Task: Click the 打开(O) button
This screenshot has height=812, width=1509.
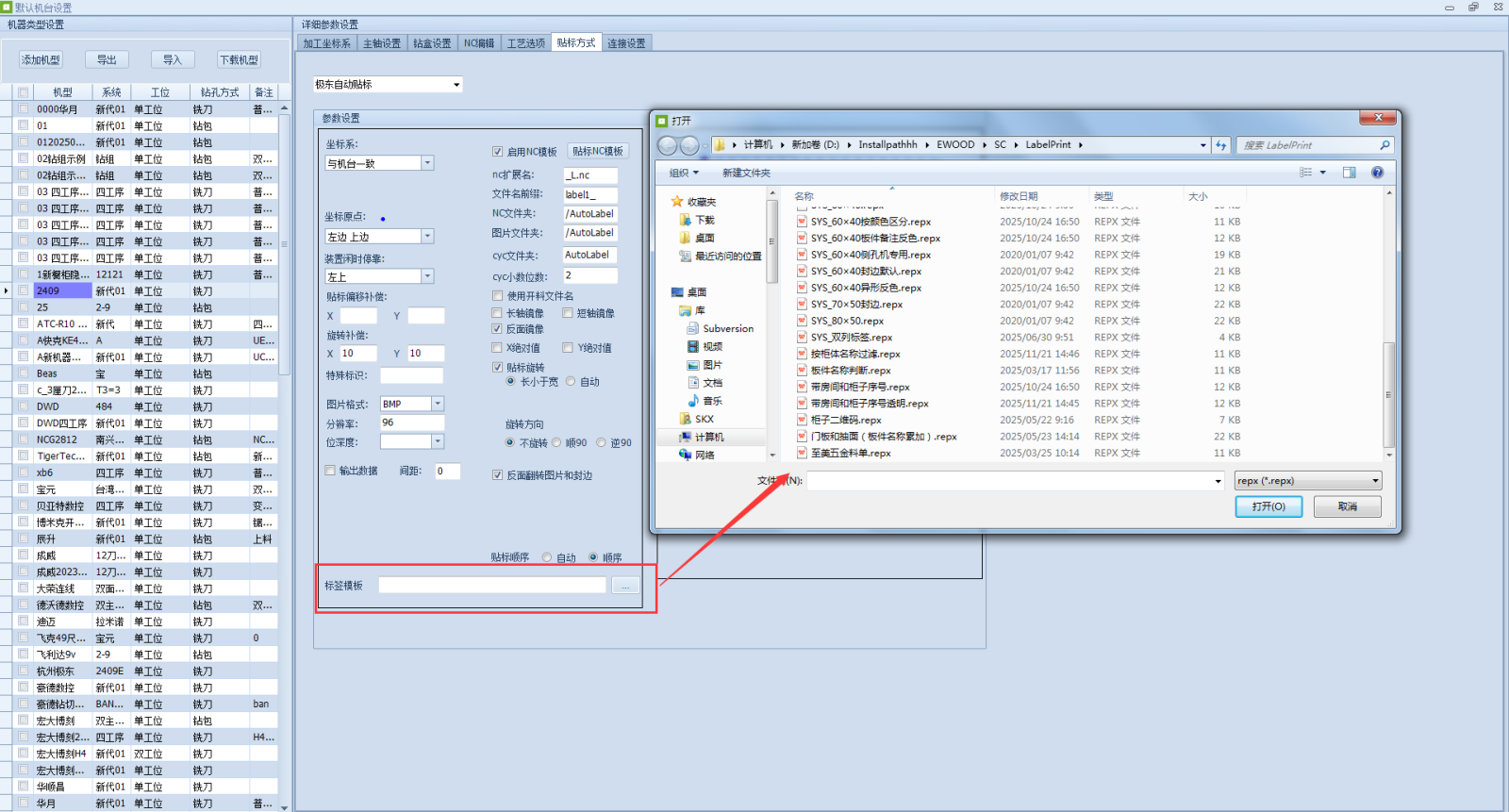Action: click(x=1268, y=506)
